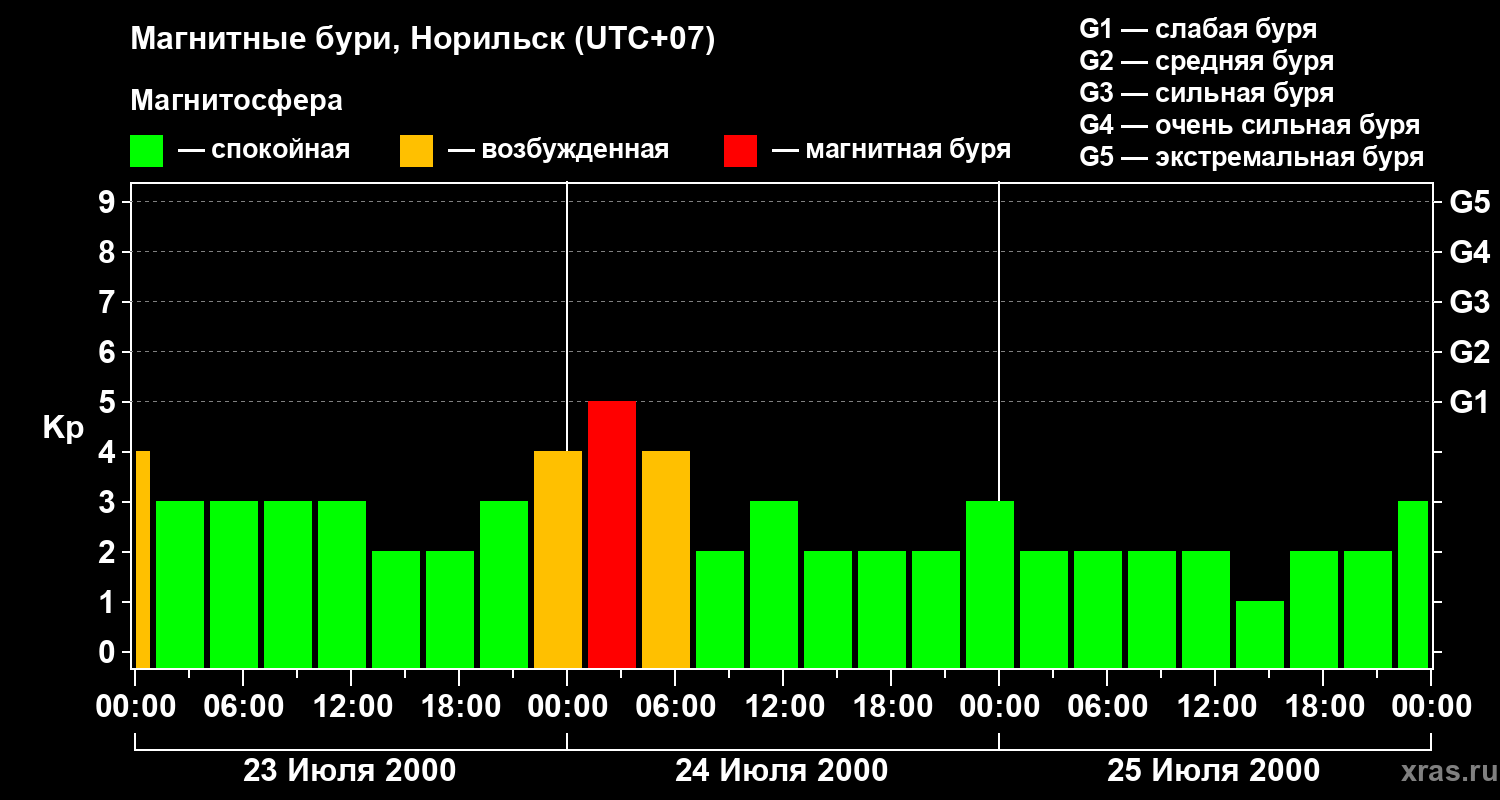1500x800 pixels.
Task: Click 'G5 — экстремальная буря' description
Action: [x=1252, y=157]
